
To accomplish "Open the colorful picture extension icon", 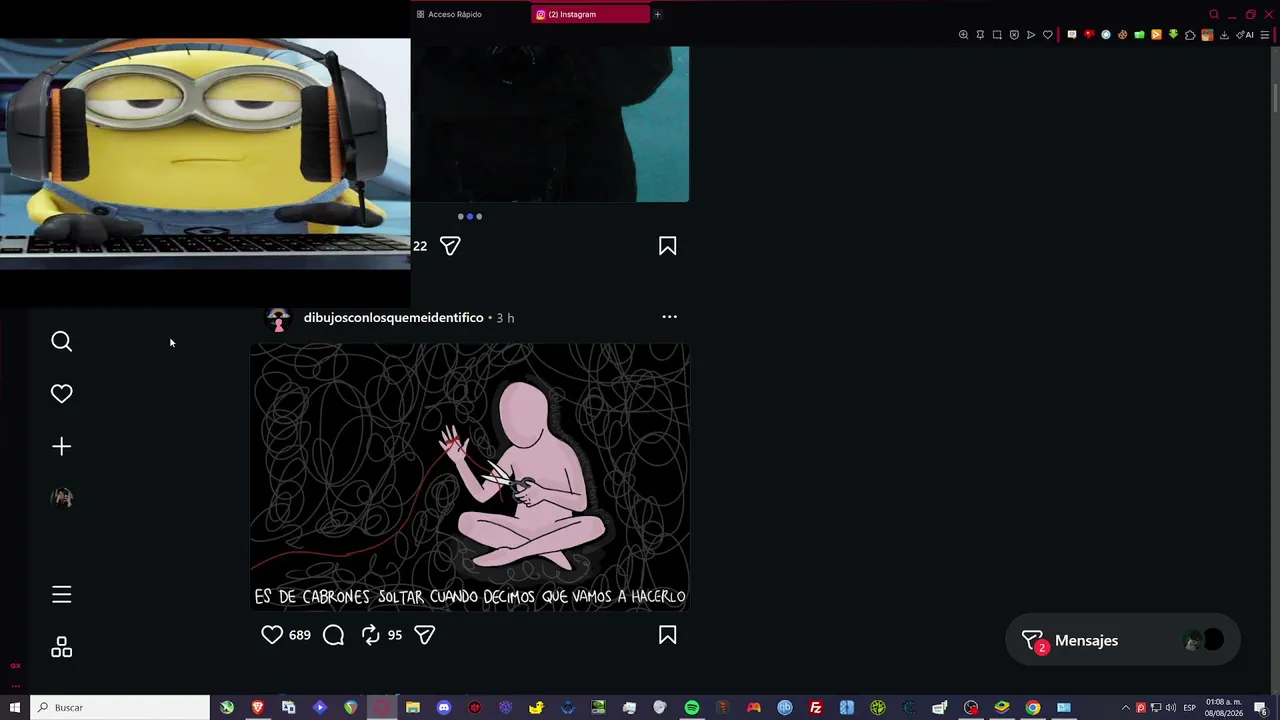I will coord(1207,35).
